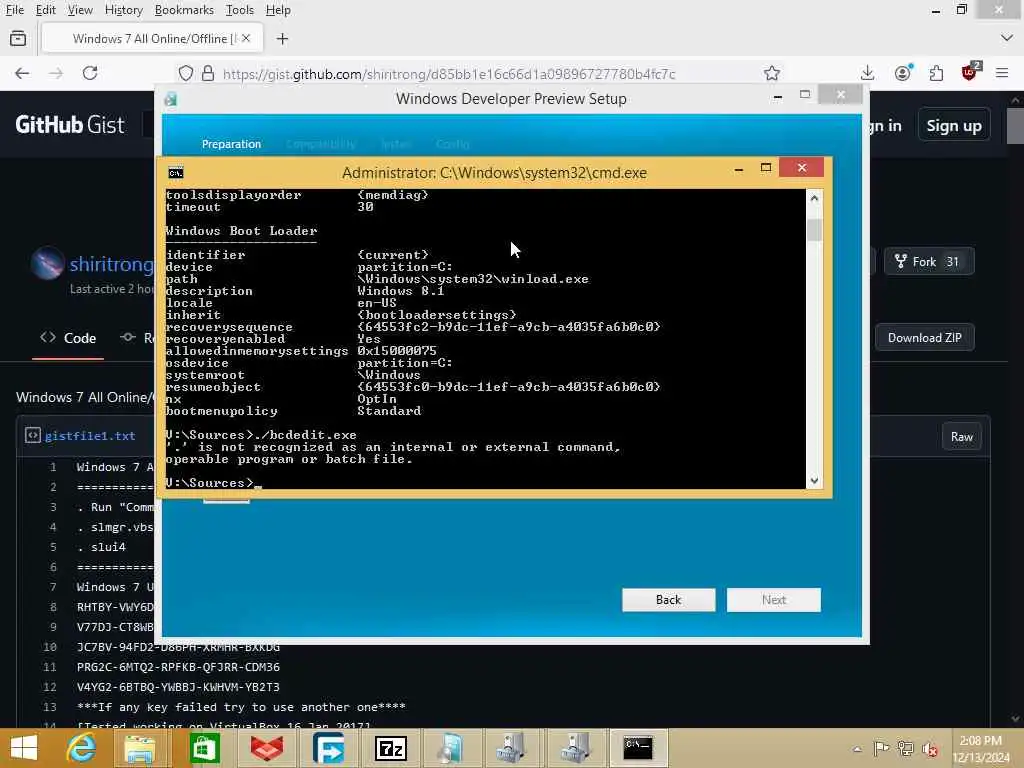
Task: Open the uBlock Origin extension icon
Action: click(970, 71)
